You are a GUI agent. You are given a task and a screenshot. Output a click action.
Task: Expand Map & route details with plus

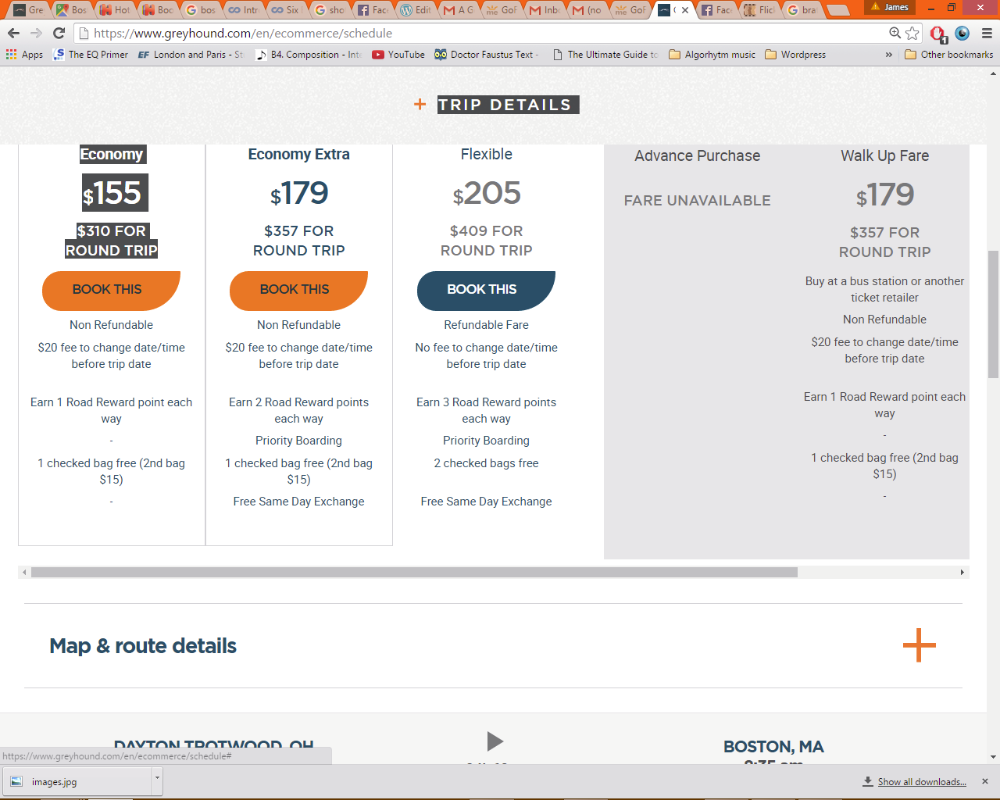tap(918, 645)
